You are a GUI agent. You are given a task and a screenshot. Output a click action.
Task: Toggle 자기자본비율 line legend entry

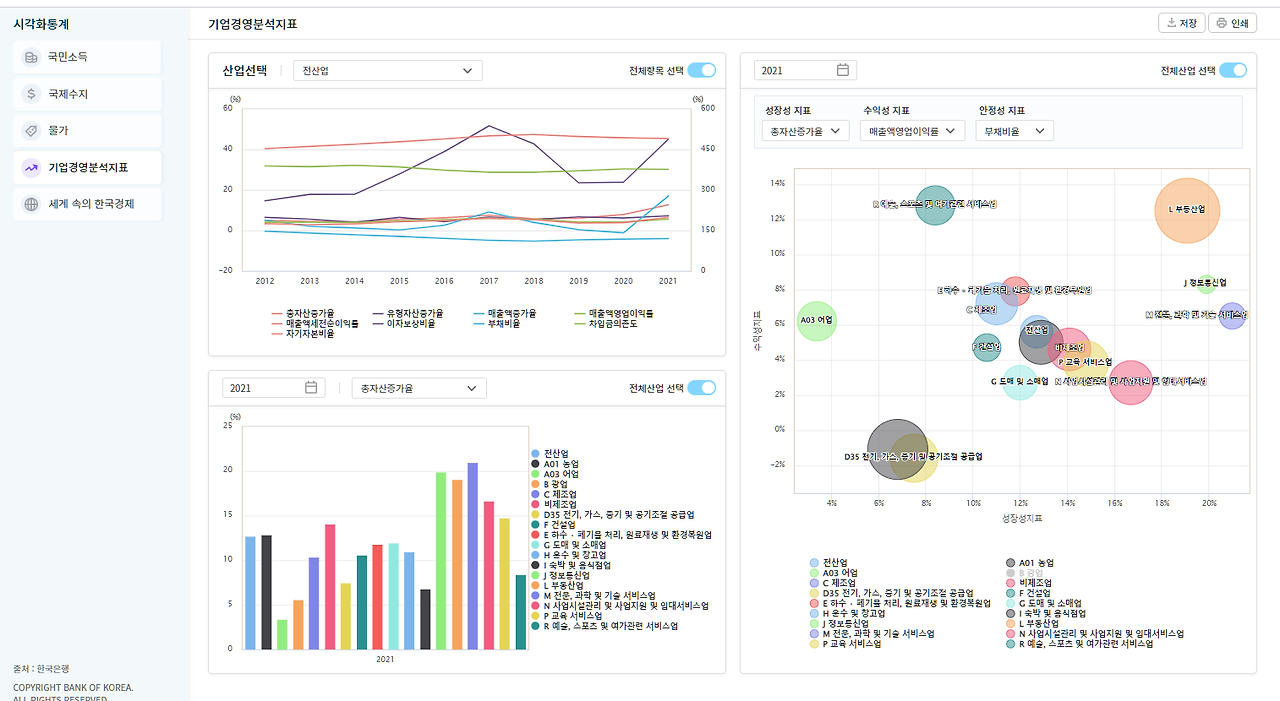pyautogui.click(x=303, y=333)
